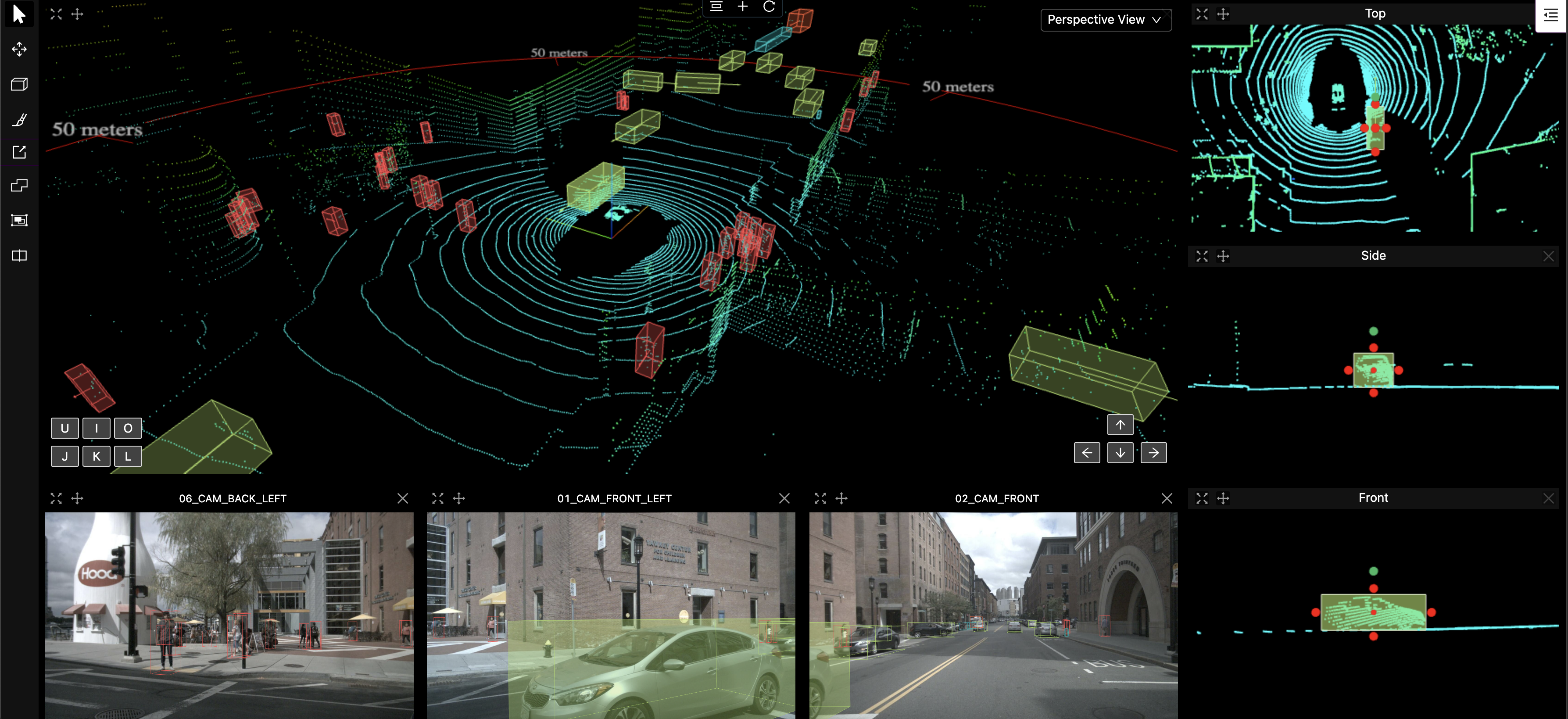Click the L key button
Screen dimensions: 1568x719
pyautogui.click(x=128, y=456)
